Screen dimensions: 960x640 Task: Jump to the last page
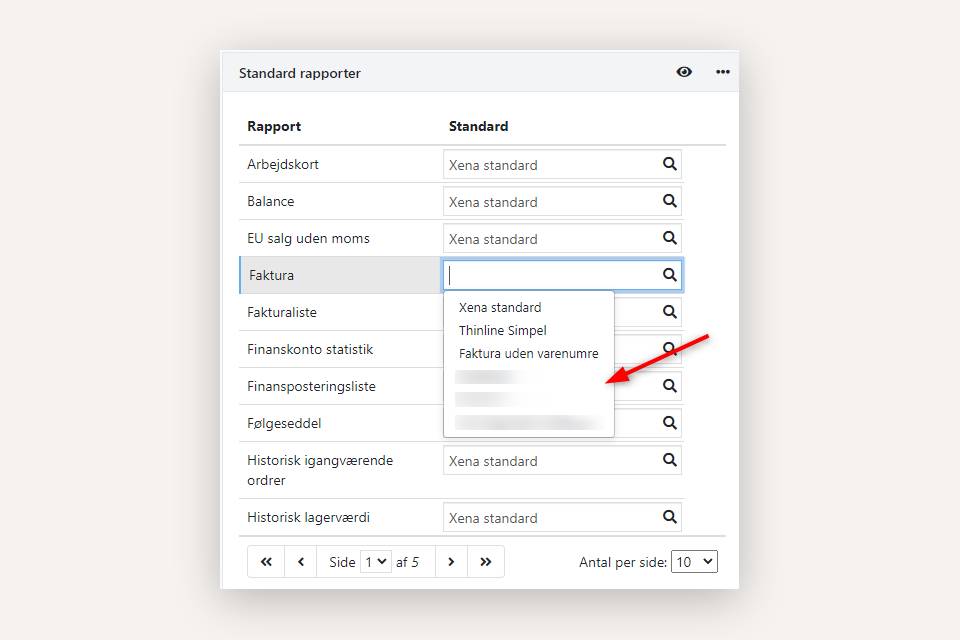(486, 562)
